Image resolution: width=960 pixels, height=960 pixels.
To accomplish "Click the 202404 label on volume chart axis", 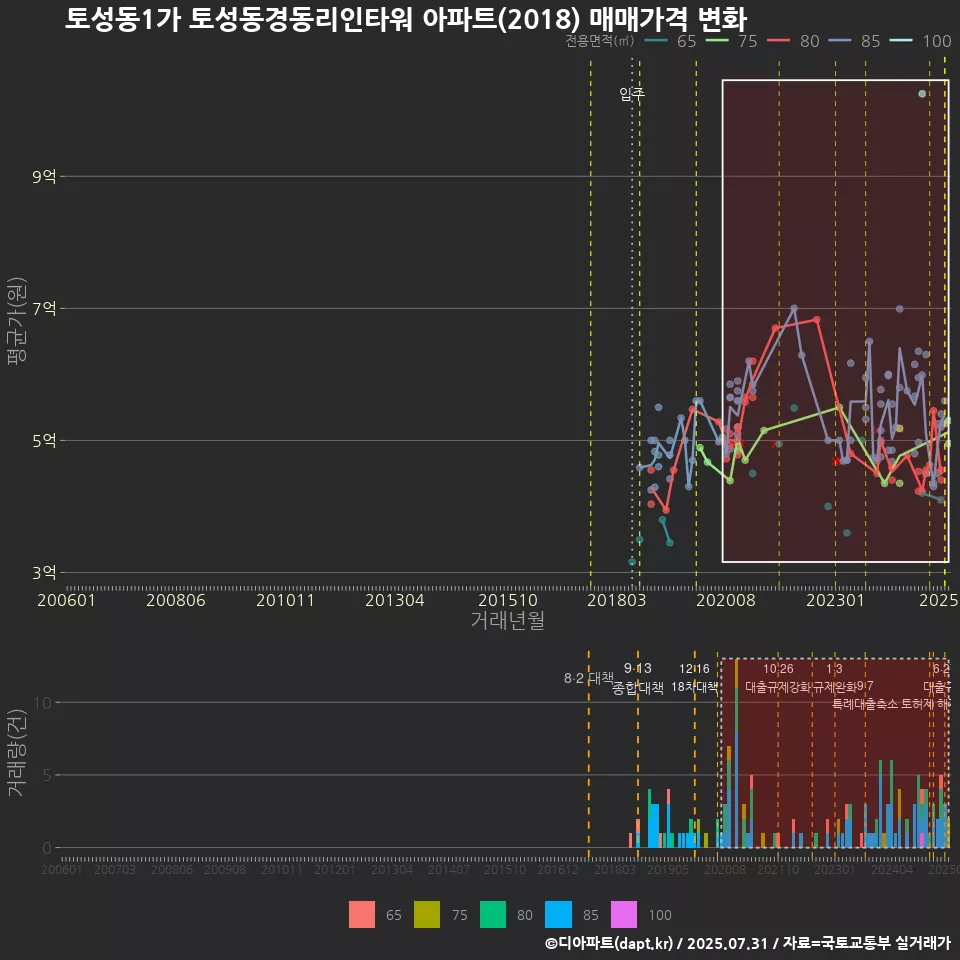I will click(x=892, y=870).
